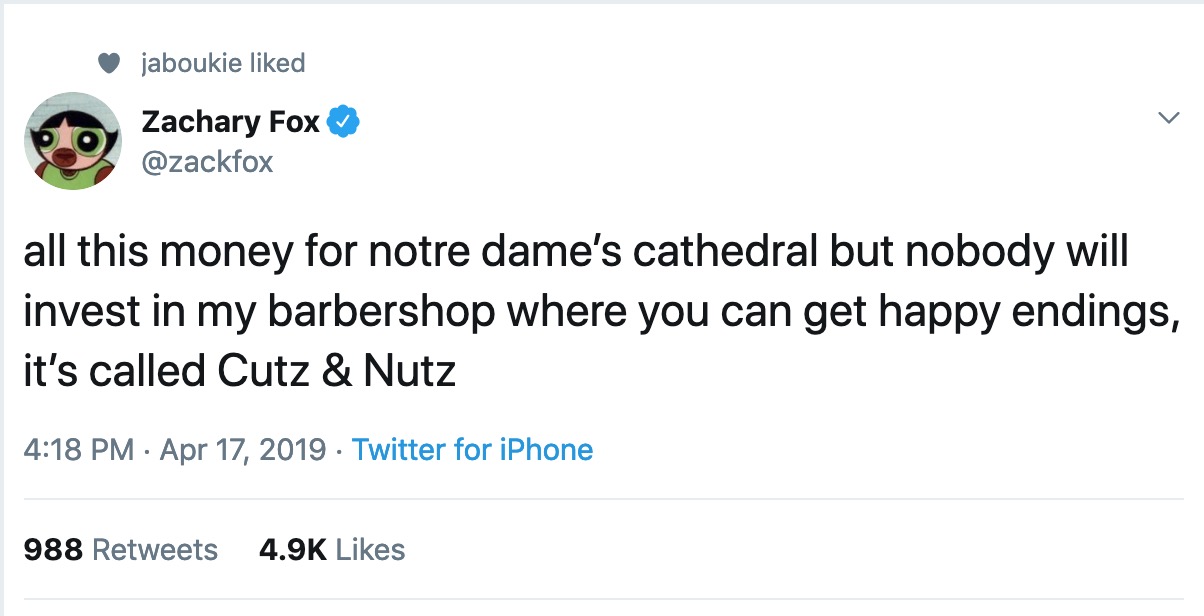
Task: Click the word Likes in stats row
Action: (370, 550)
